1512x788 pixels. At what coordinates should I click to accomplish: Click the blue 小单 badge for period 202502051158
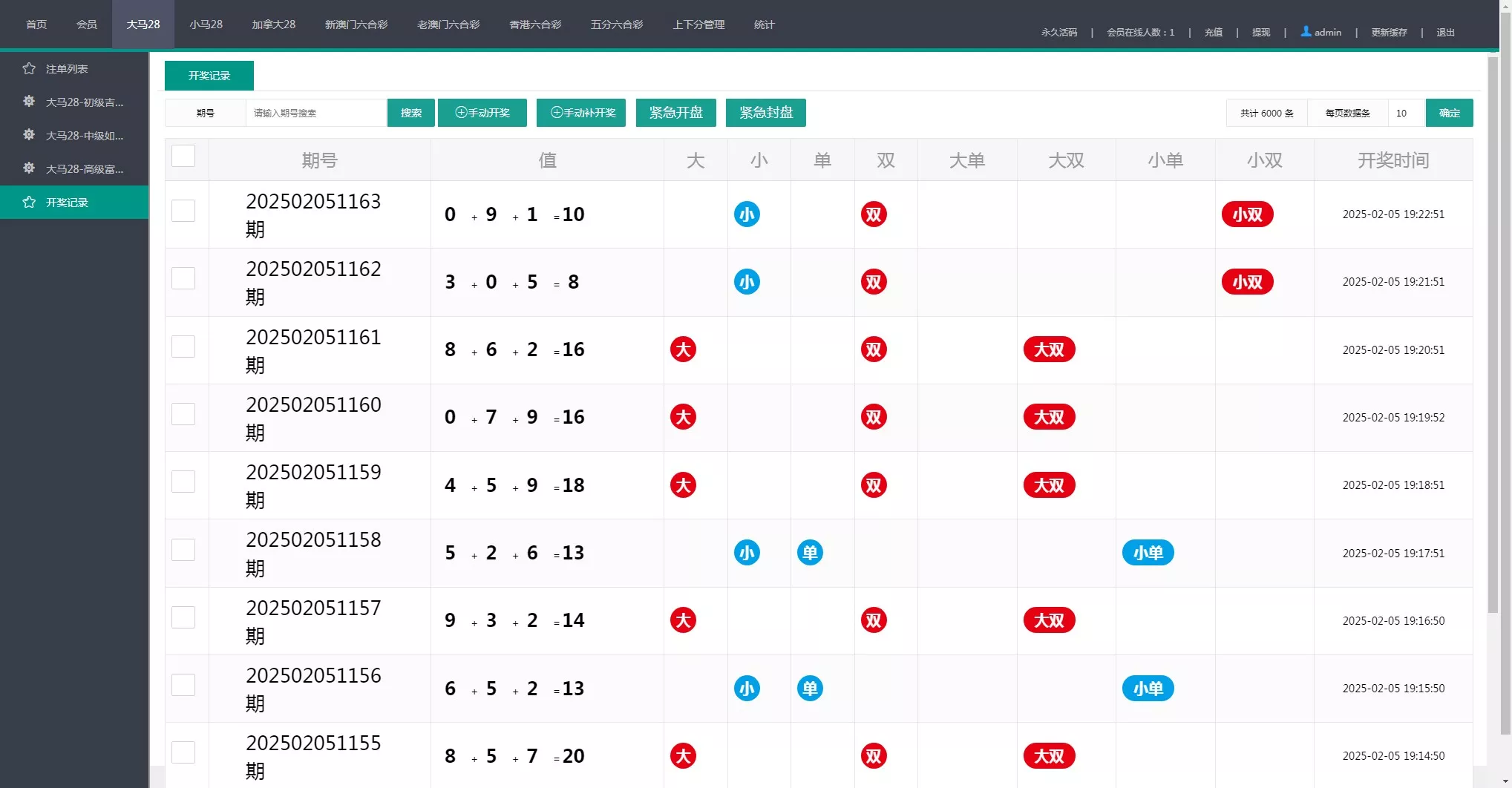pyautogui.click(x=1148, y=553)
